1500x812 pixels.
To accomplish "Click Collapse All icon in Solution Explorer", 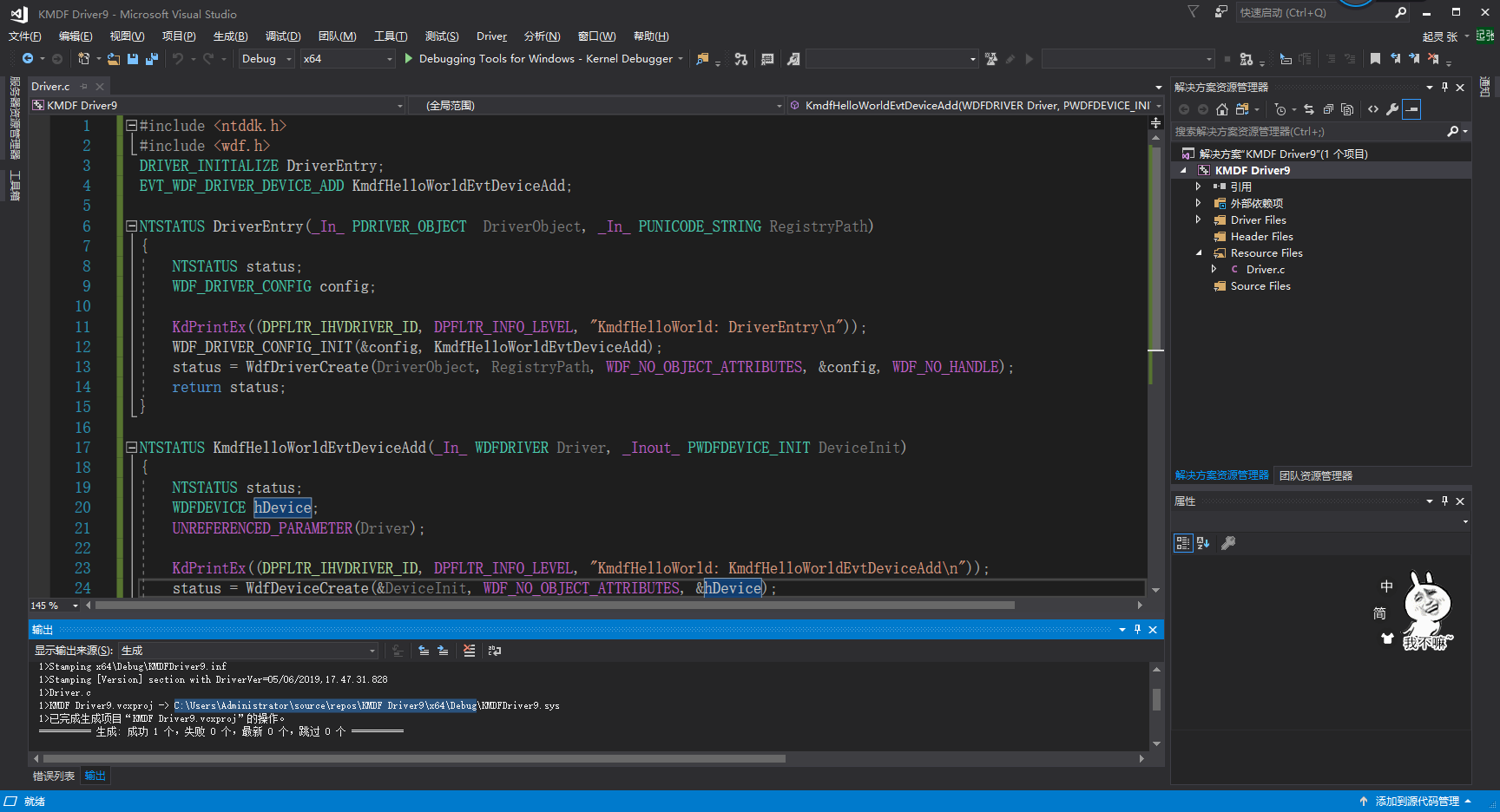I will [x=1328, y=109].
